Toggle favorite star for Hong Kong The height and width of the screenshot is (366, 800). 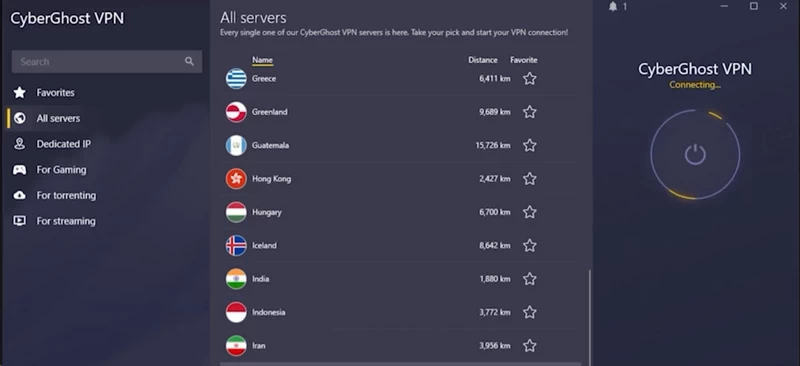pos(530,179)
